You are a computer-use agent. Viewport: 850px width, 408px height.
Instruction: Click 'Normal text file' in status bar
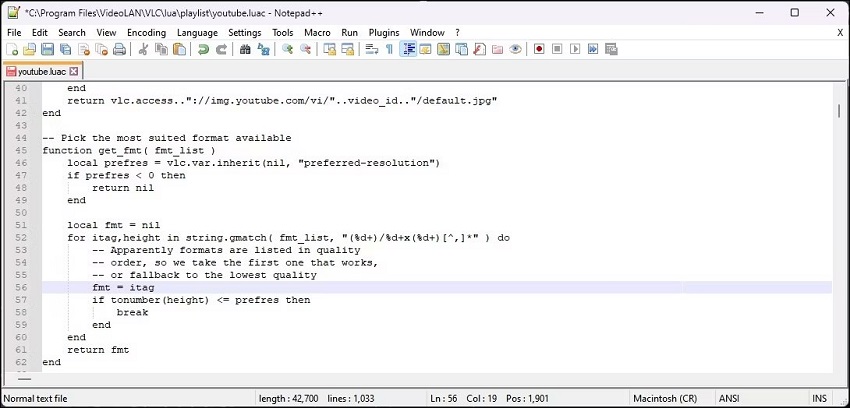[x=36, y=399]
